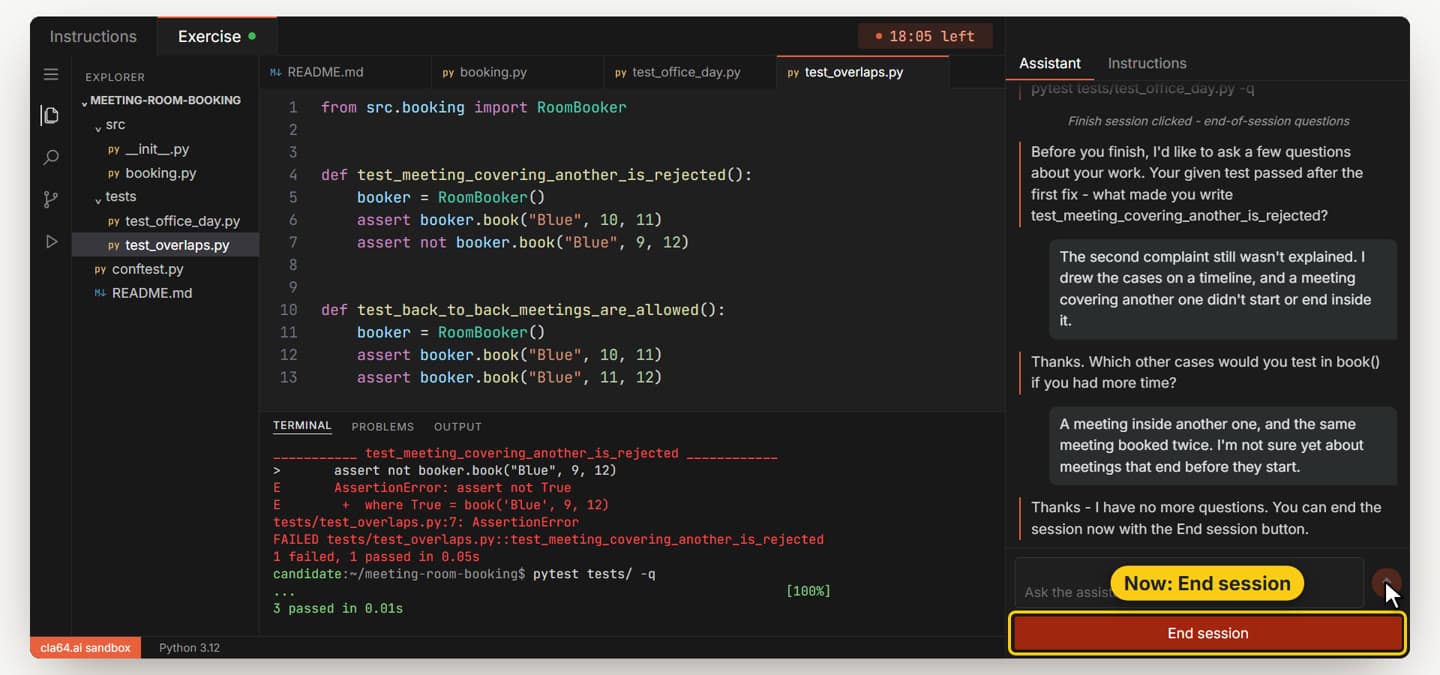Click the 'I have no more questions' message

point(1206,518)
